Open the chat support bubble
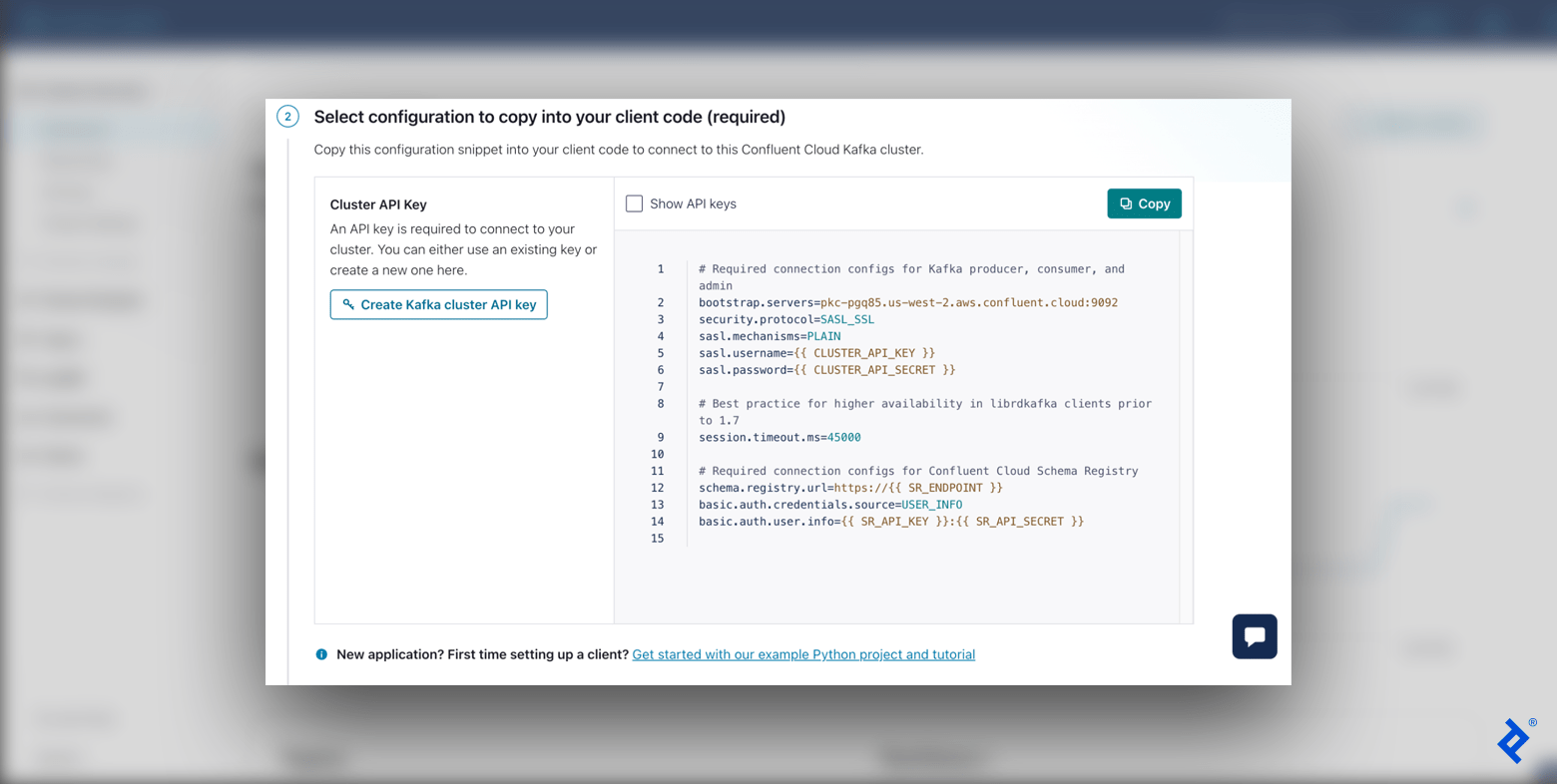Image resolution: width=1557 pixels, height=784 pixels. pyautogui.click(x=1254, y=636)
